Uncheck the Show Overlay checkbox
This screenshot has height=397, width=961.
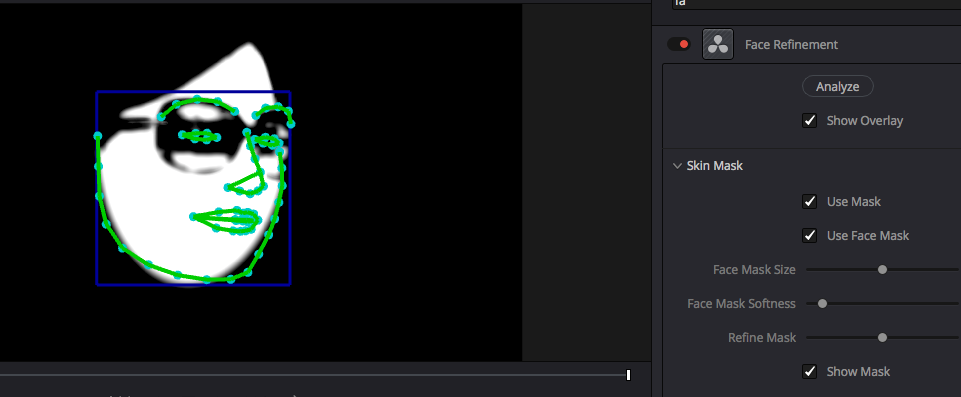tap(810, 120)
